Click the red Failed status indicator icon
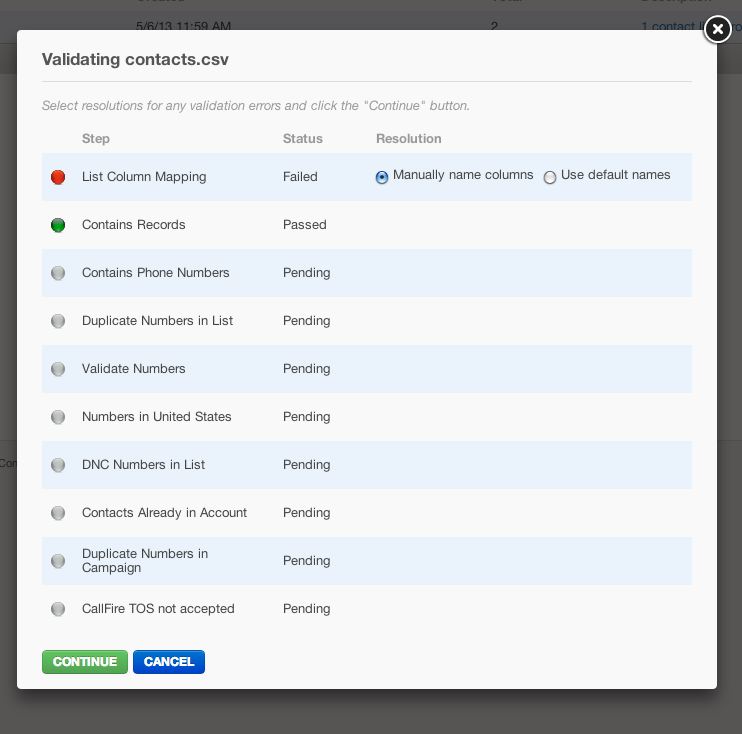742x734 pixels. coord(58,177)
